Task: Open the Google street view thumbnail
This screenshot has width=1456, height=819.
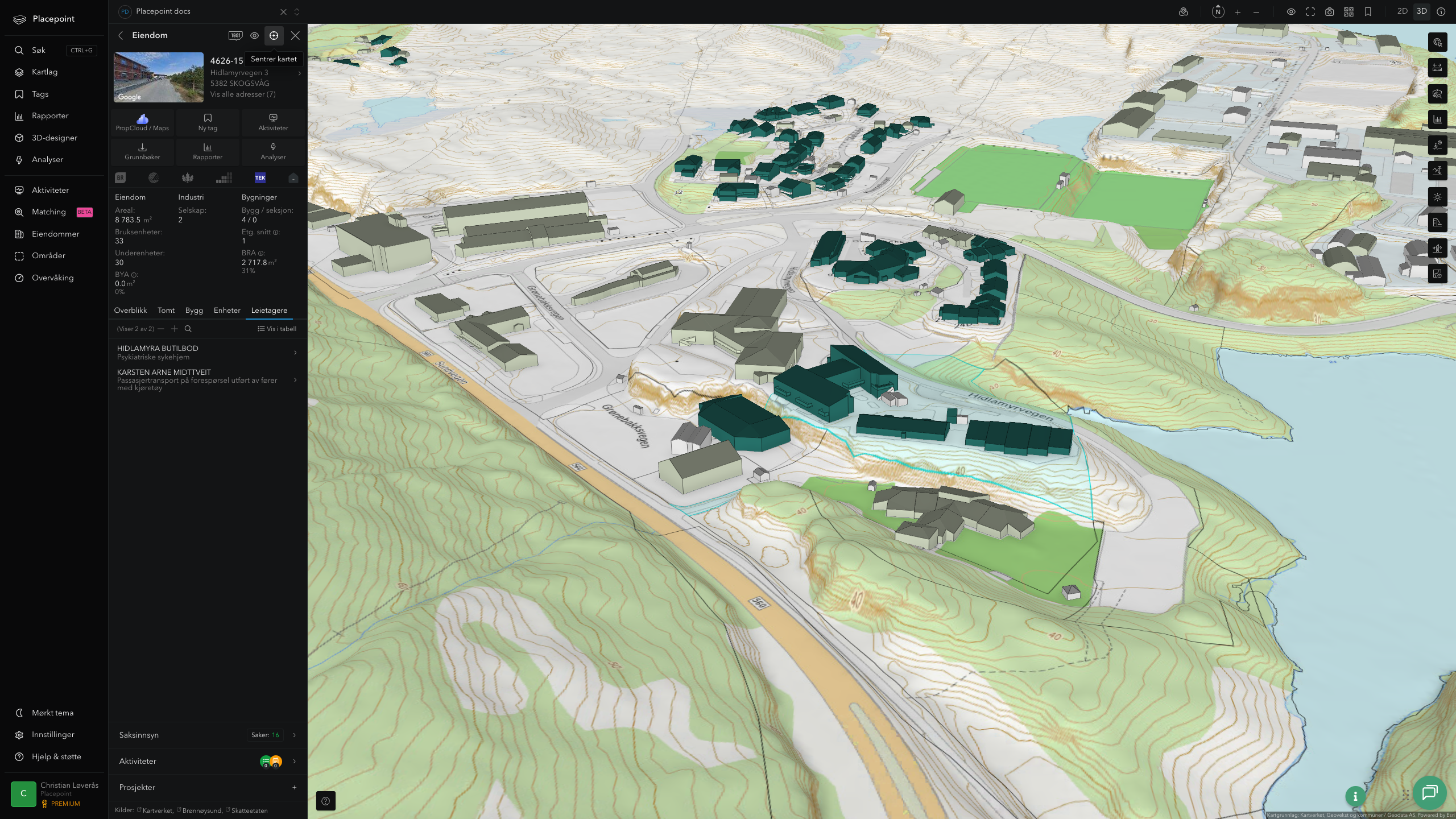Action: 159,77
